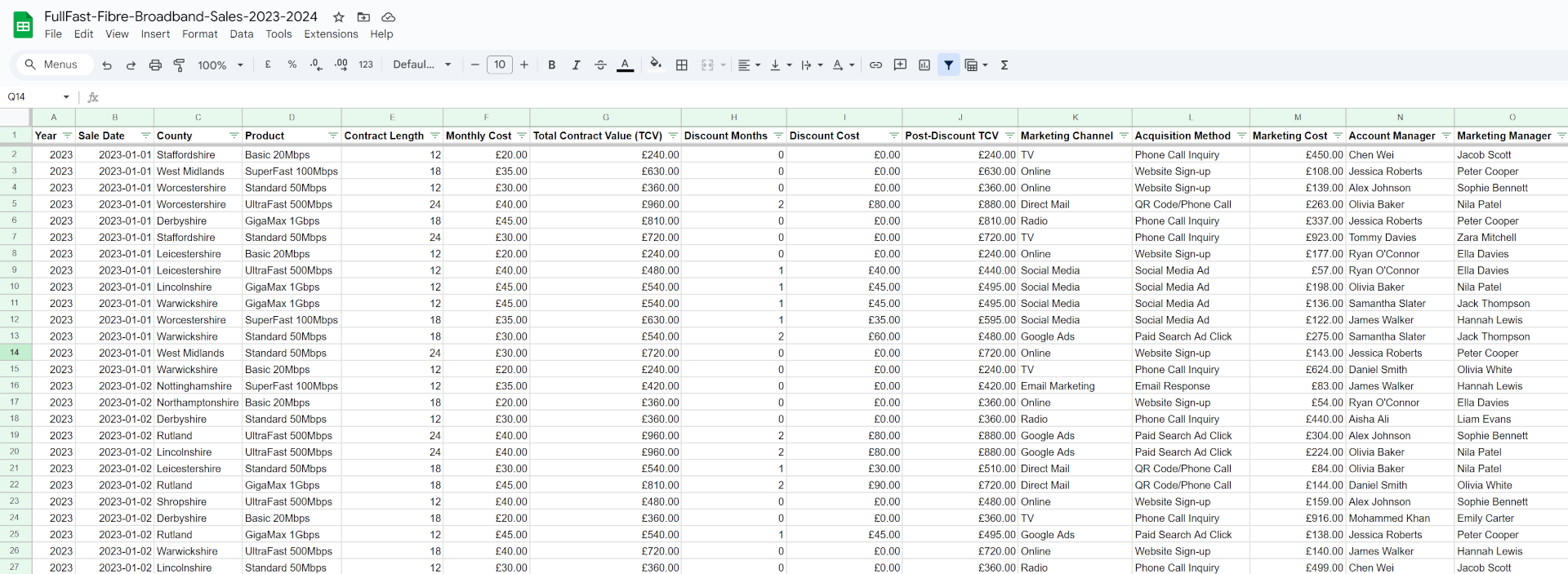This screenshot has width=1568, height=574.
Task: Print the spreadsheet
Action: 155,65
